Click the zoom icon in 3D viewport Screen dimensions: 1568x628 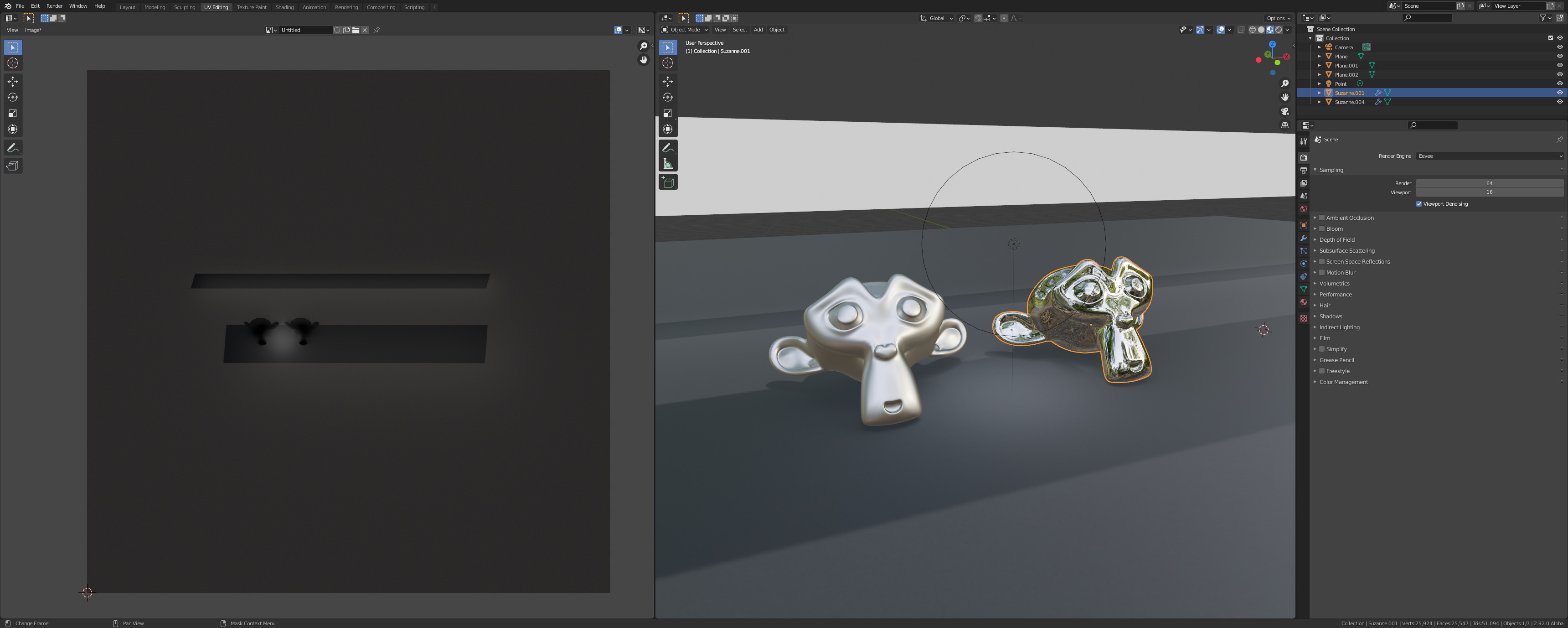pos(1285,83)
